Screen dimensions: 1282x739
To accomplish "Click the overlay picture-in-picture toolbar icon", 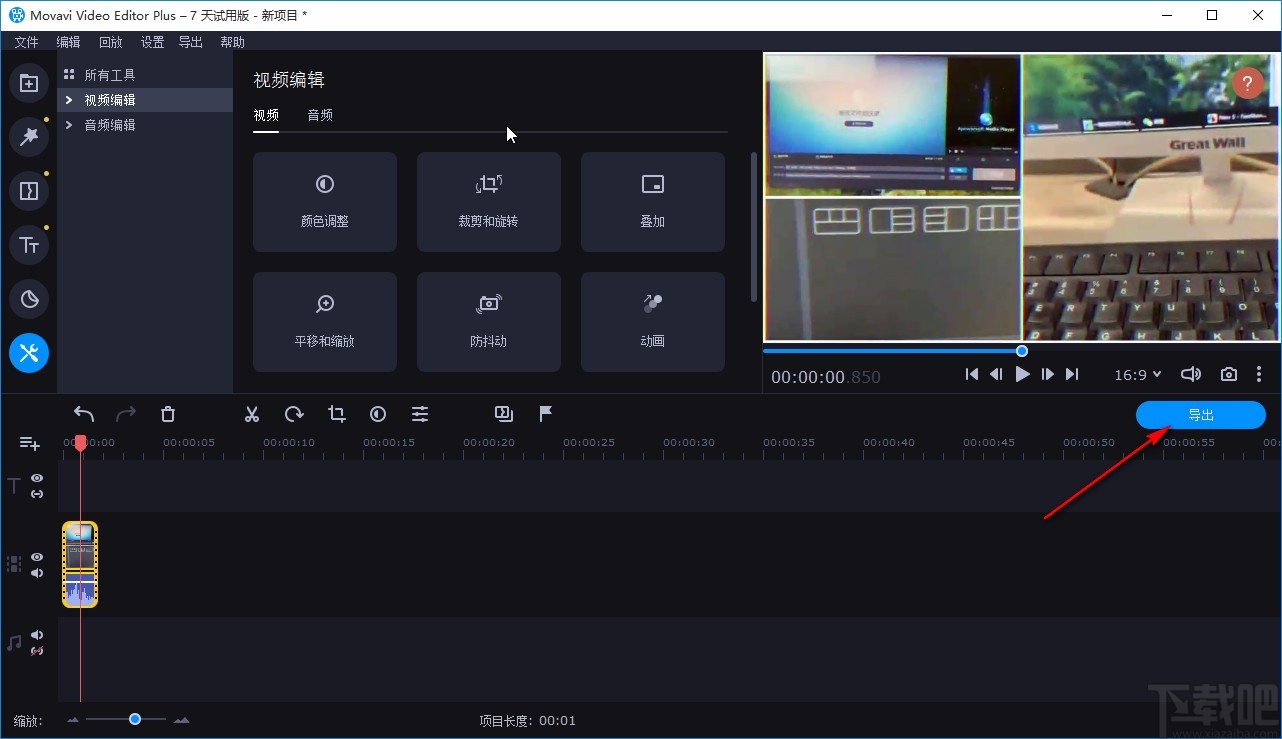I will (x=503, y=413).
